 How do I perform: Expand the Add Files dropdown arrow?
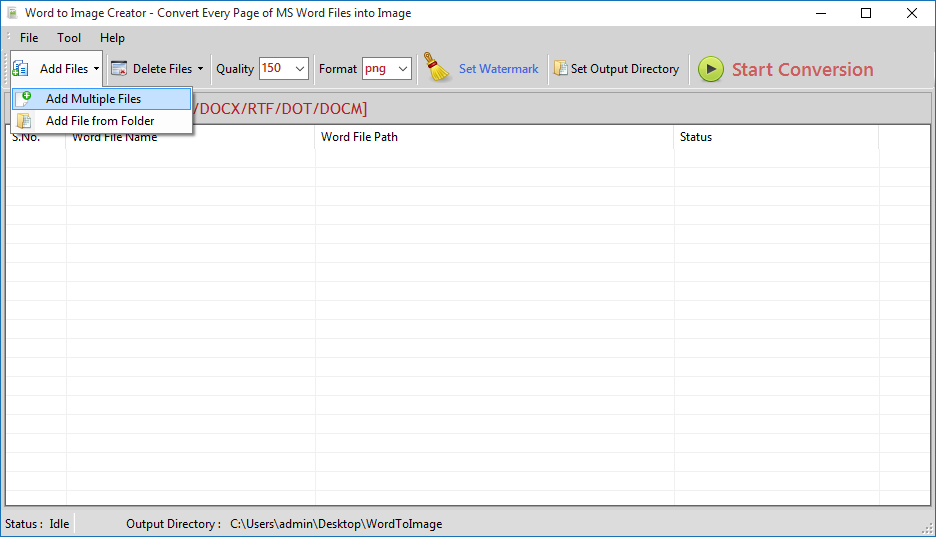pos(96,69)
